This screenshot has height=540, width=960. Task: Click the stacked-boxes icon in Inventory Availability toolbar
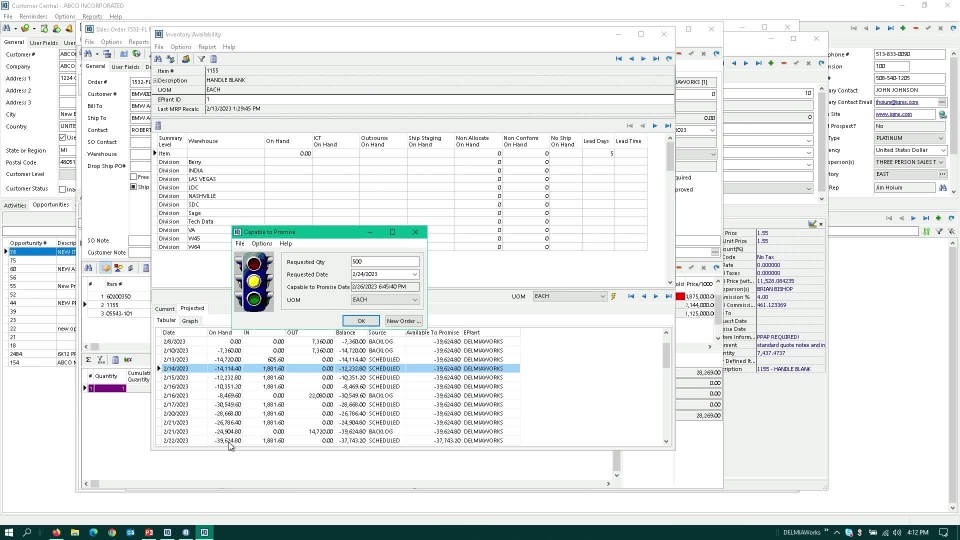click(x=186, y=59)
